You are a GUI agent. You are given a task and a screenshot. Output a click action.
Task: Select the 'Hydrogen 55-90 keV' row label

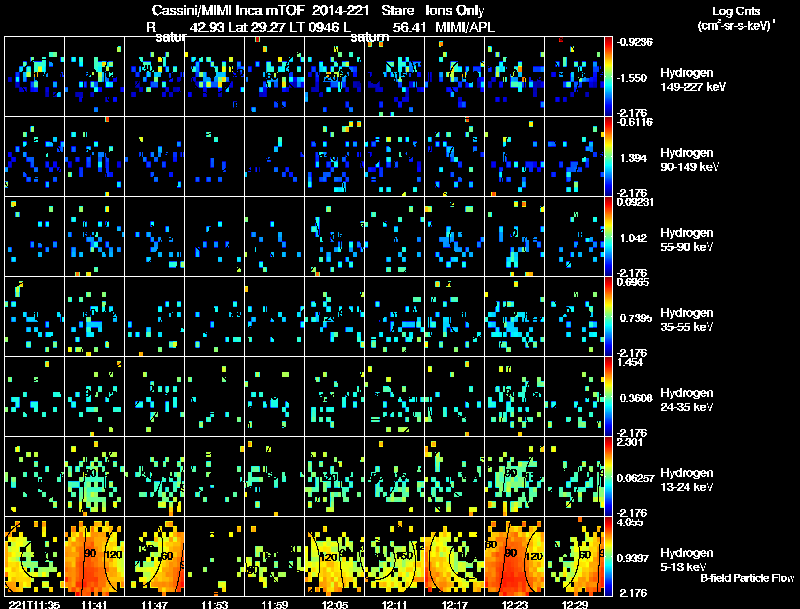coord(687,240)
